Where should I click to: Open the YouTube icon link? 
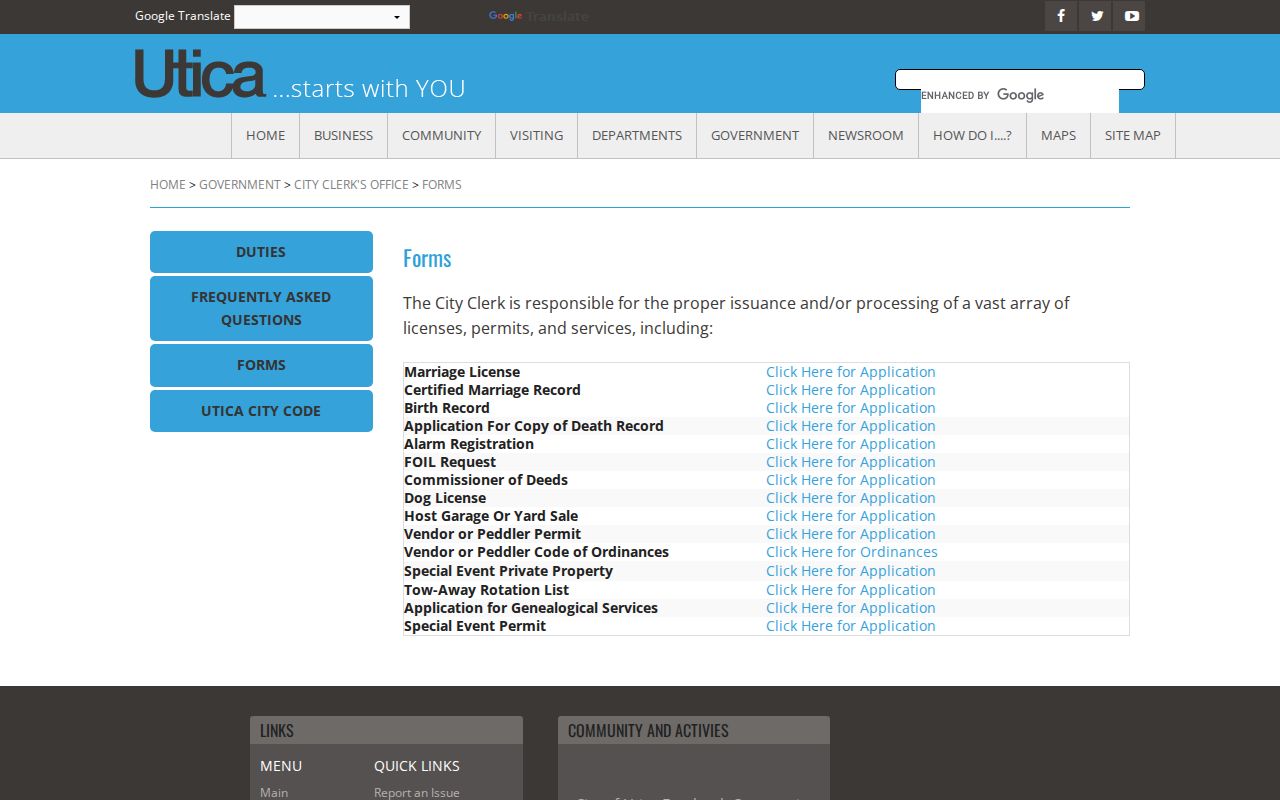pyautogui.click(x=1130, y=16)
